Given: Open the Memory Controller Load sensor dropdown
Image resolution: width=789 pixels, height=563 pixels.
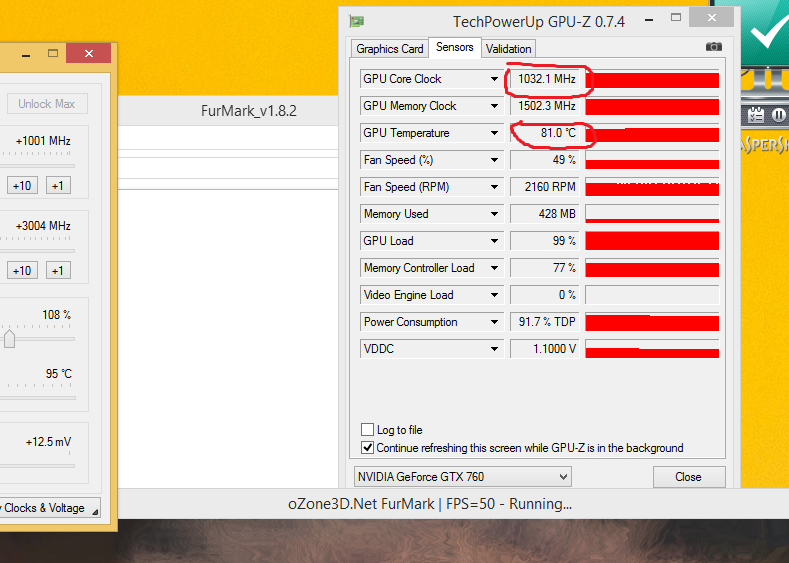Looking at the screenshot, I should point(494,268).
